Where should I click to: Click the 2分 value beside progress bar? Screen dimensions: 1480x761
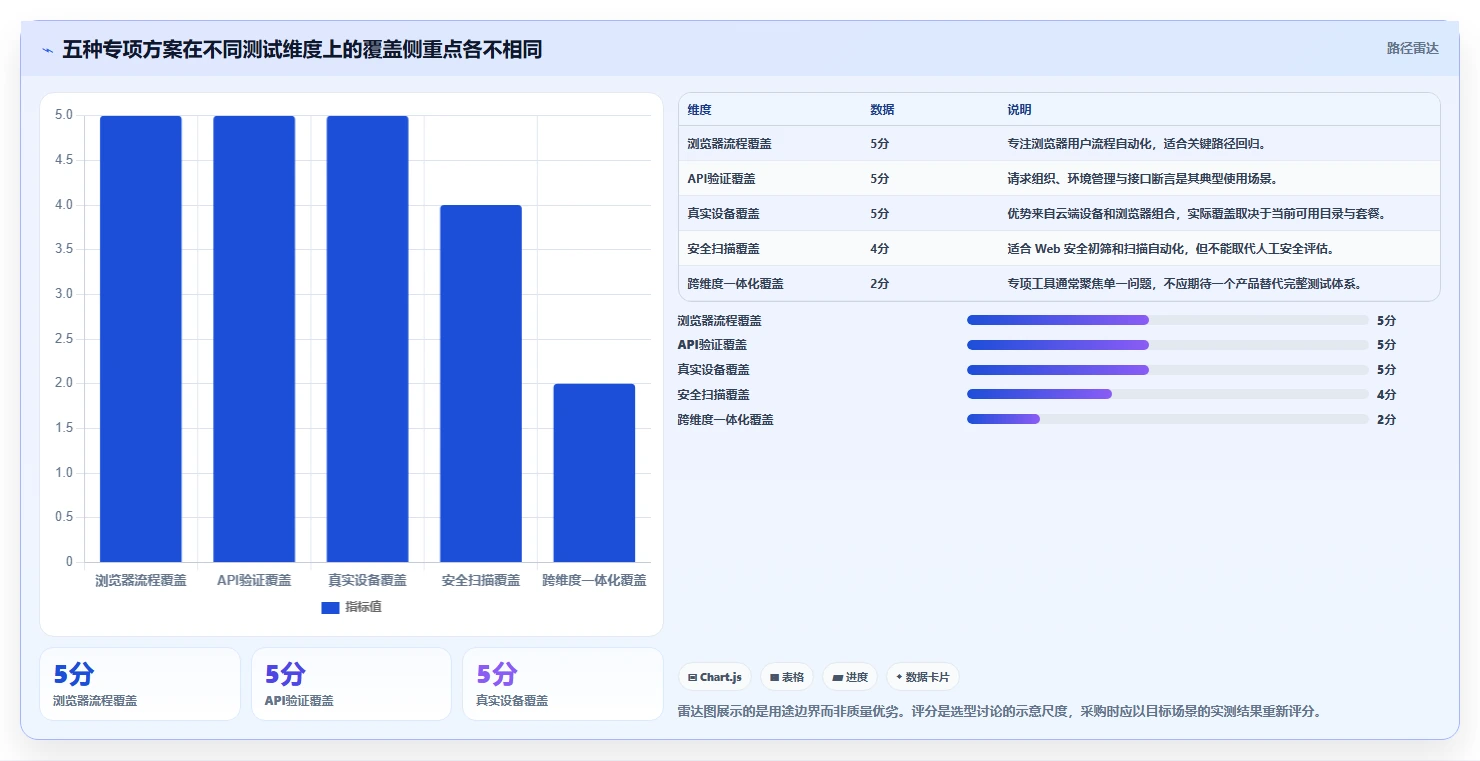[x=1386, y=420]
